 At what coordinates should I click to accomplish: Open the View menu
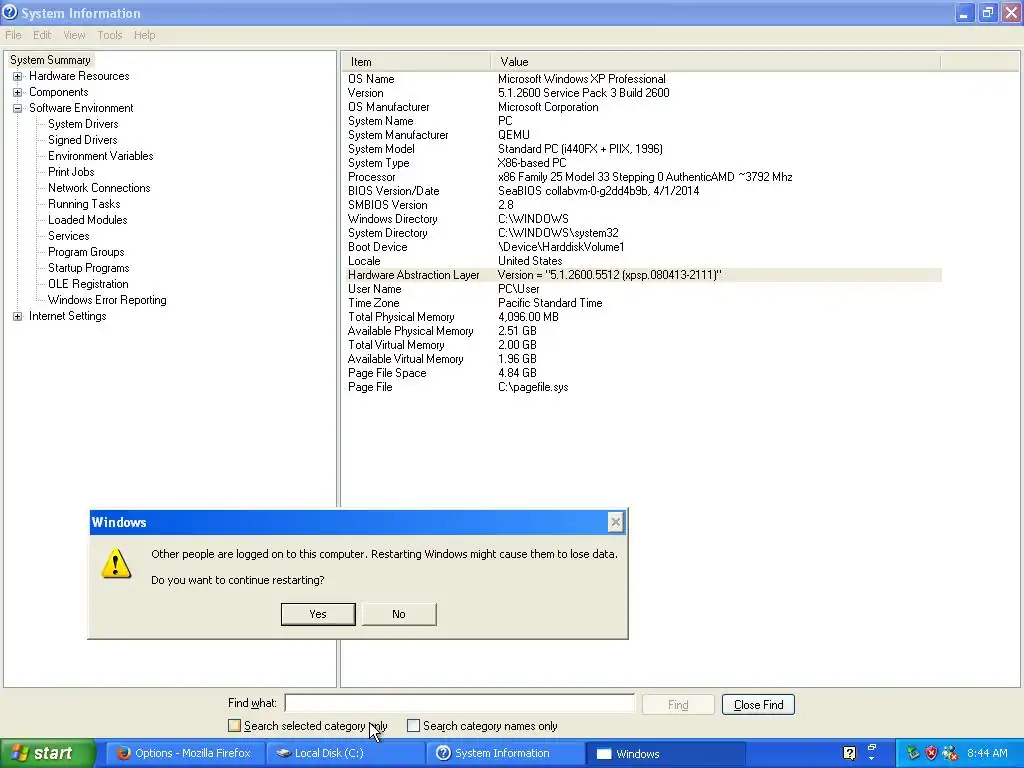pyautogui.click(x=74, y=35)
